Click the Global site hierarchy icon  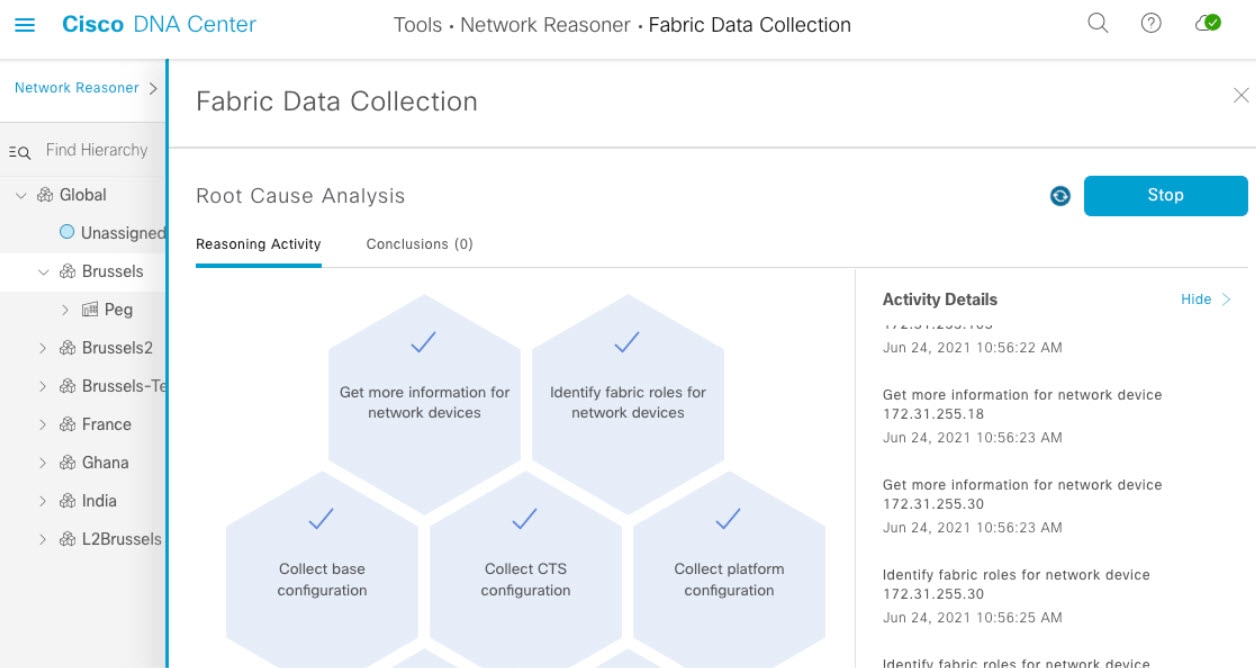(x=45, y=195)
